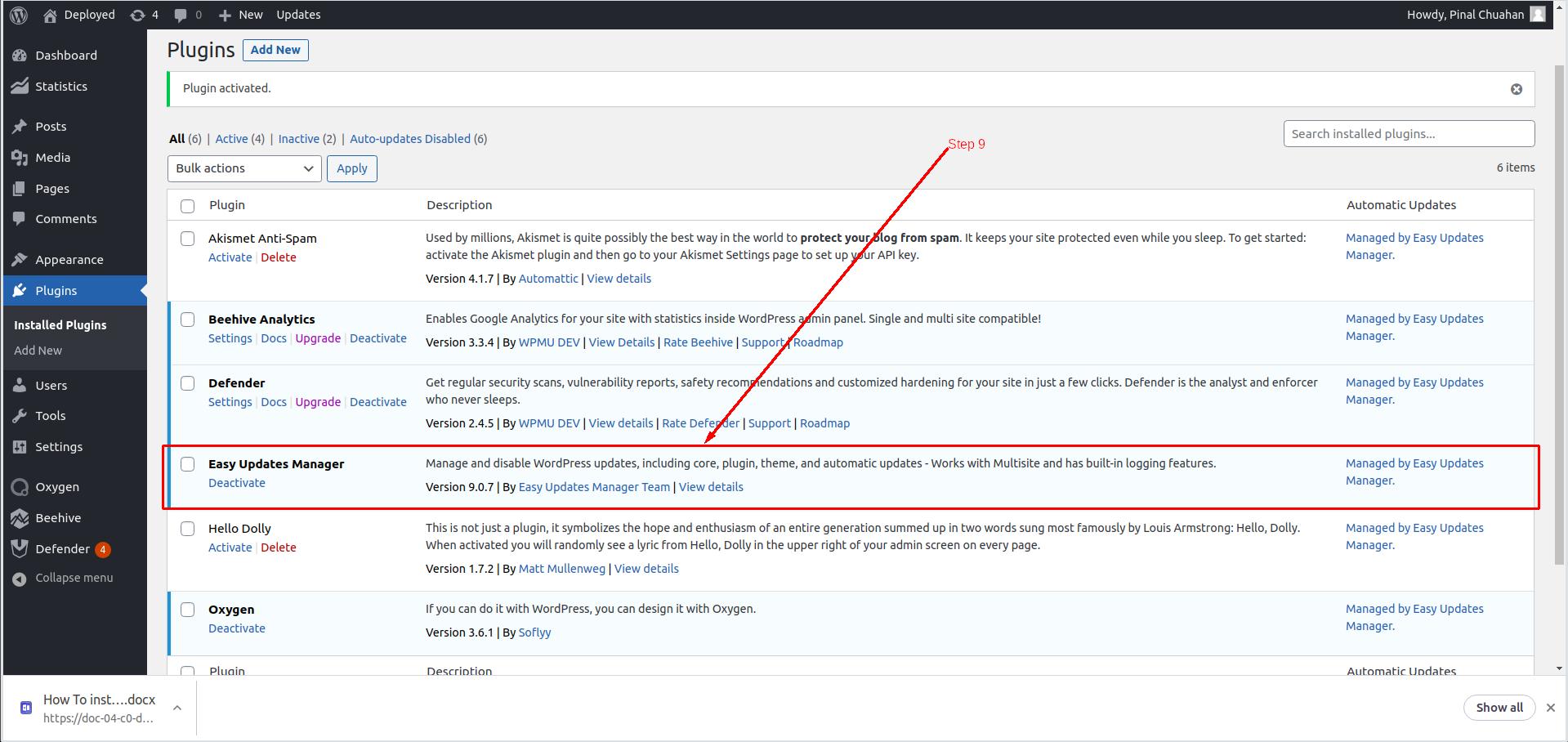The width and height of the screenshot is (1568, 742).
Task: Show Auto-updates Disabled plugins
Action: [x=410, y=139]
